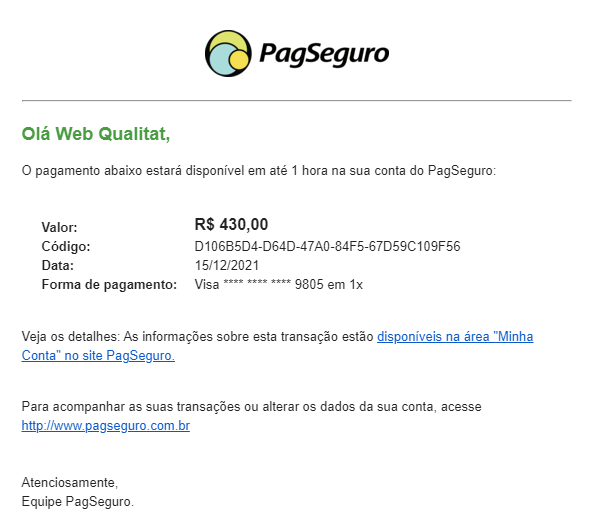Click the PagSeguro wordmark in the header
The image size is (607, 519).
point(324,54)
